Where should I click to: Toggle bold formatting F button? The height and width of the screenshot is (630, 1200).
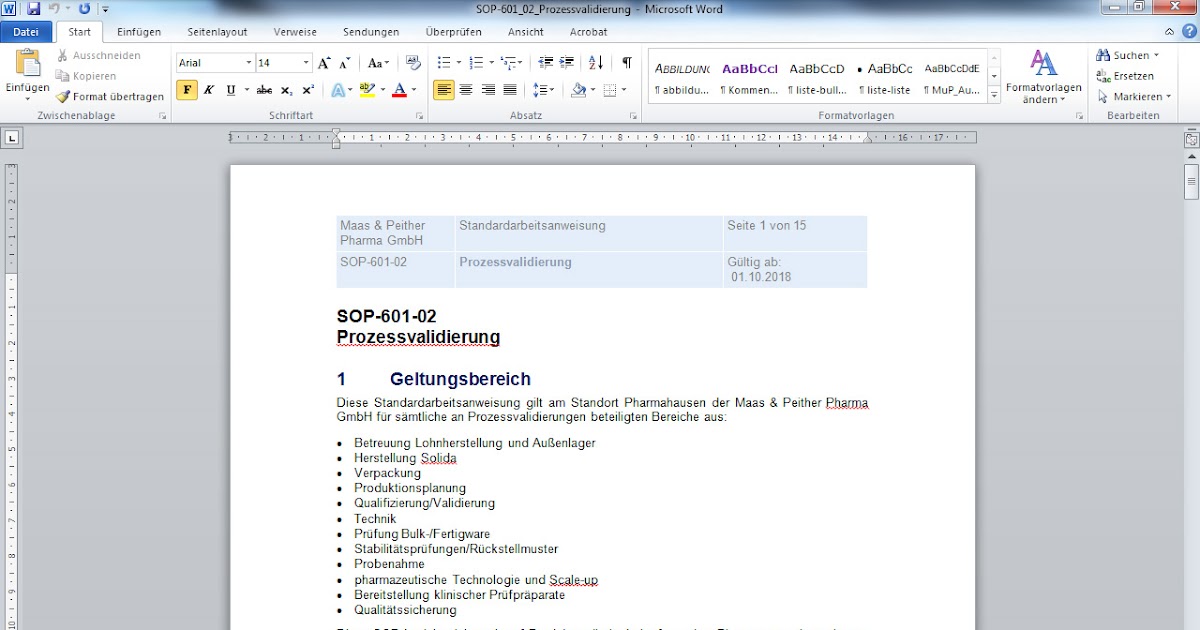tap(187, 90)
